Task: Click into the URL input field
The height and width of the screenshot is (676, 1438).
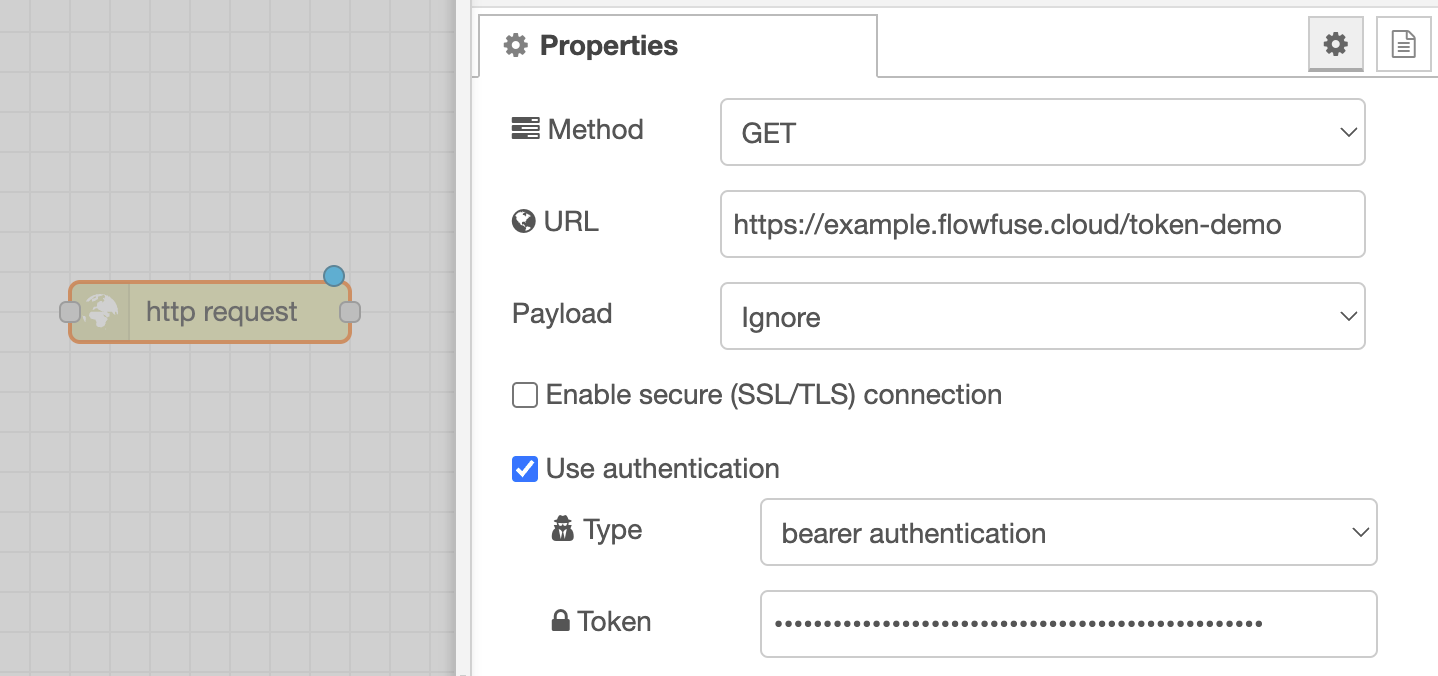Action: [x=1043, y=224]
